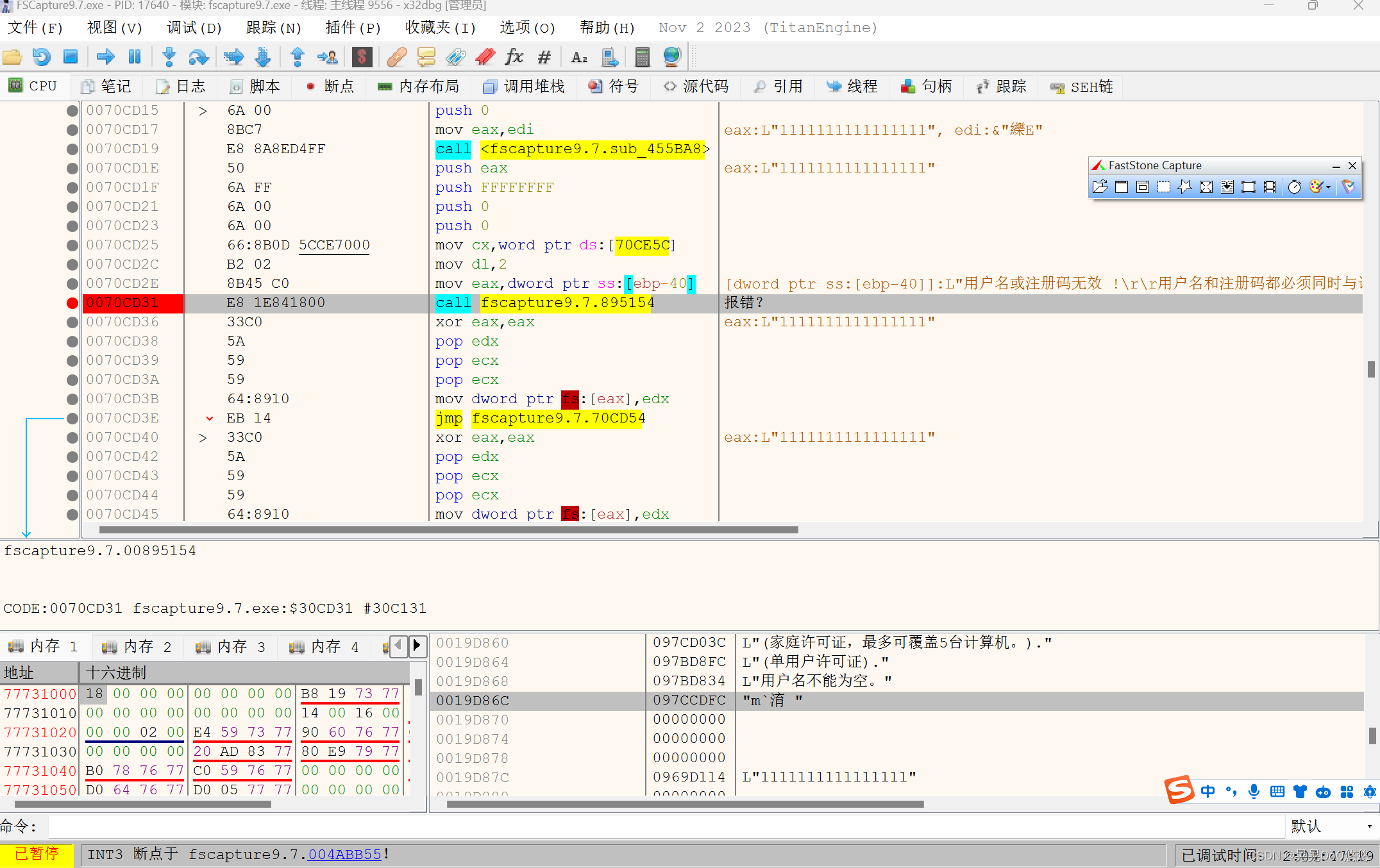Click the Step Into icon
This screenshot has width=1380, height=868.
tap(169, 56)
